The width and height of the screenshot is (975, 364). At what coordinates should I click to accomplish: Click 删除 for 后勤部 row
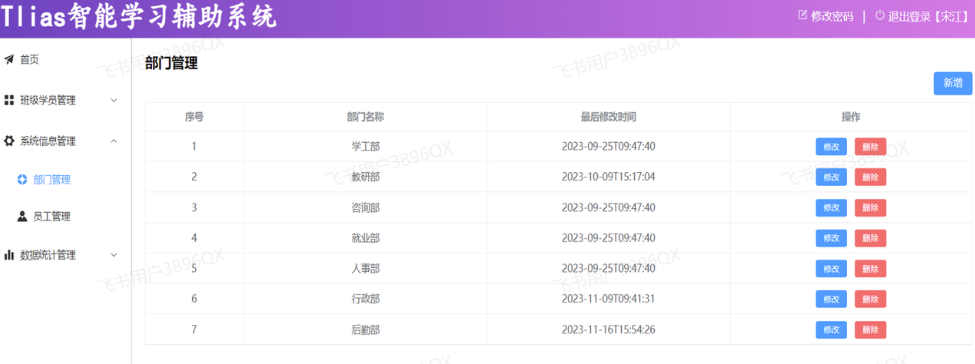[x=871, y=330]
